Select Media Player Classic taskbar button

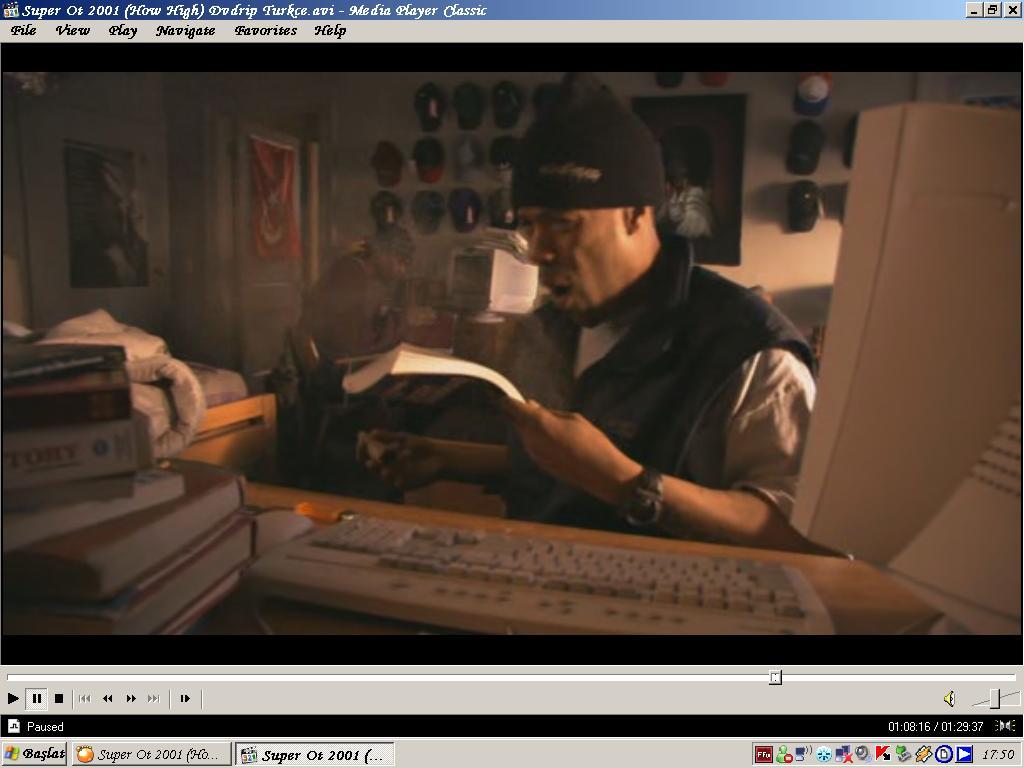pos(315,754)
